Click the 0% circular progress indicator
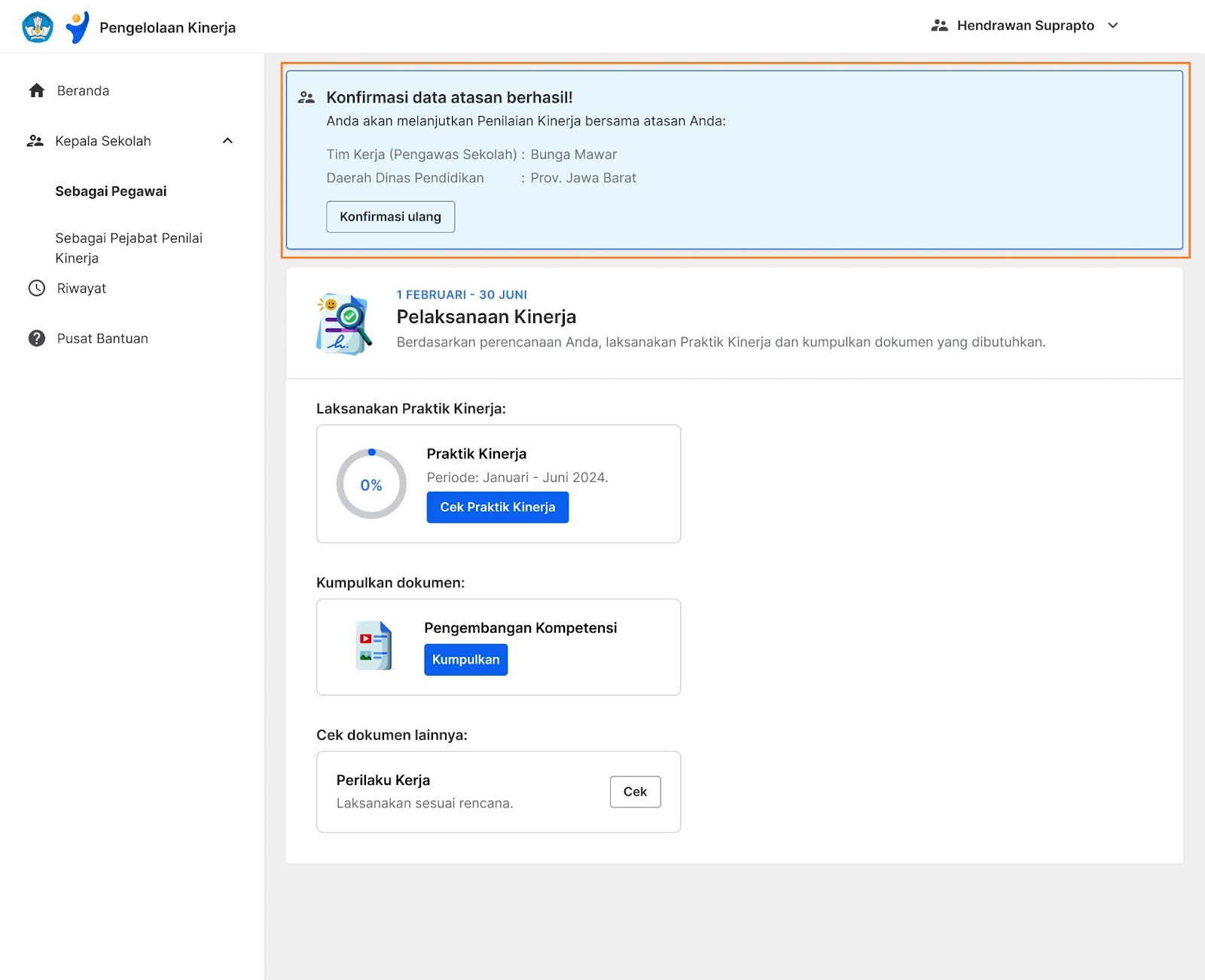1205x980 pixels. pos(371,484)
